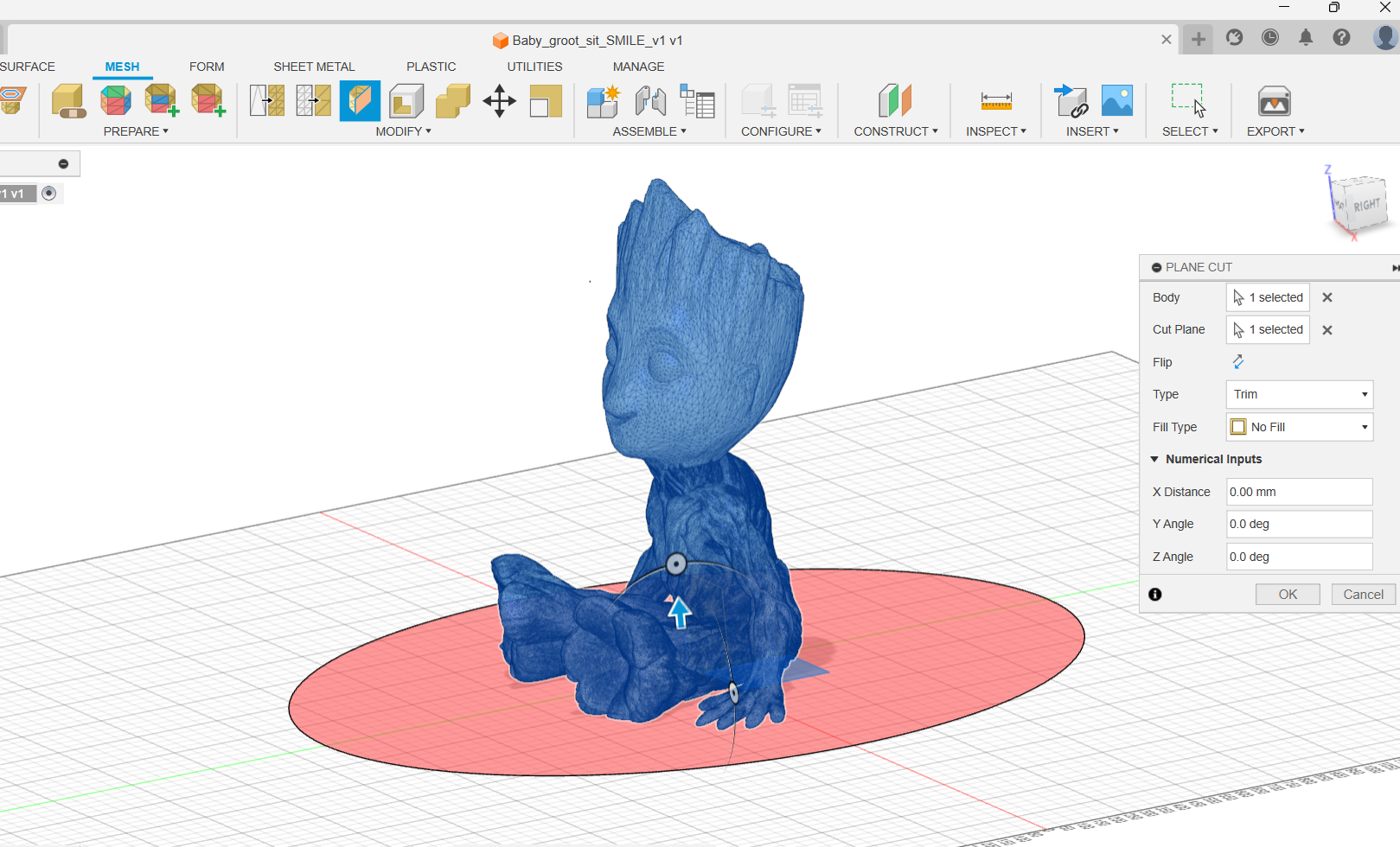This screenshot has width=1400, height=847.
Task: Clear the Cut Plane selection with X
Action: 1327,330
